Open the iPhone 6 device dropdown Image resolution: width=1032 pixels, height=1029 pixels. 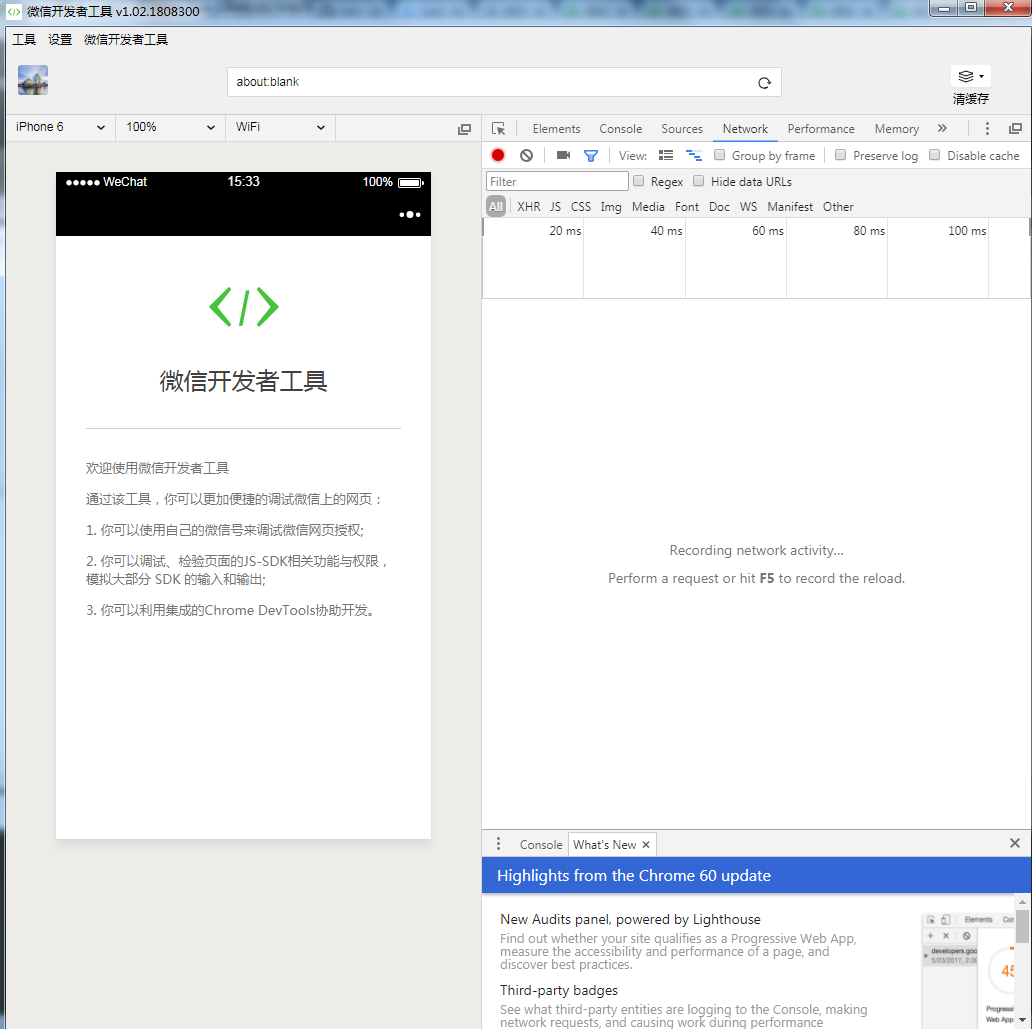60,127
